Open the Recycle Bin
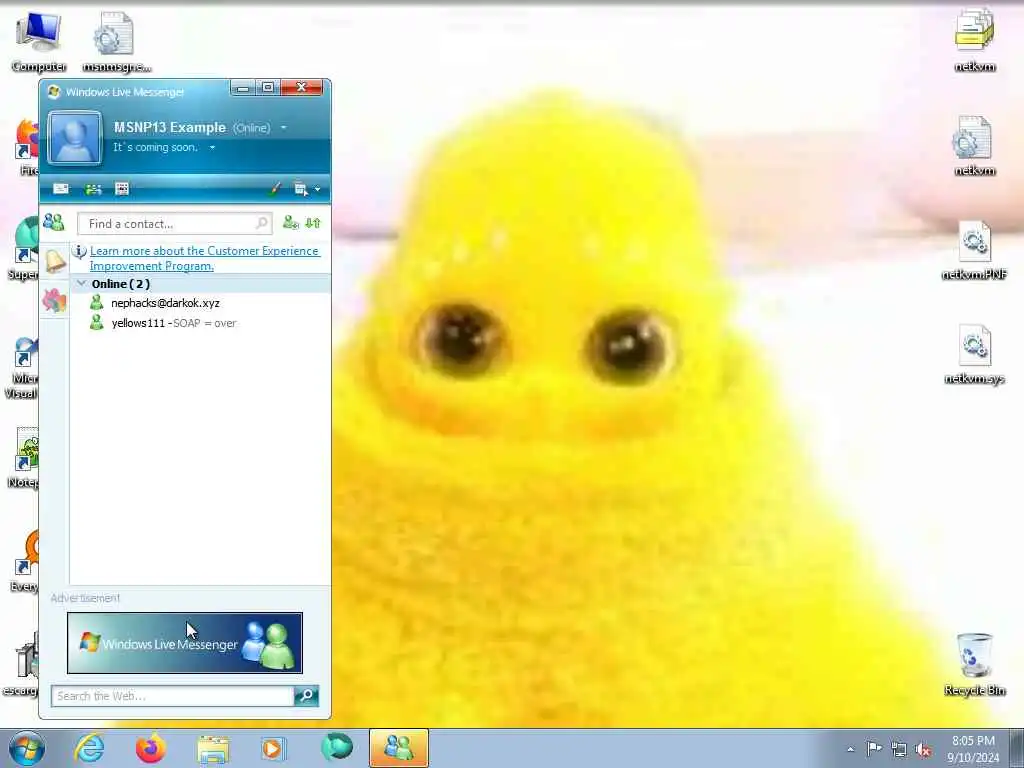This screenshot has width=1024, height=768. (x=974, y=664)
